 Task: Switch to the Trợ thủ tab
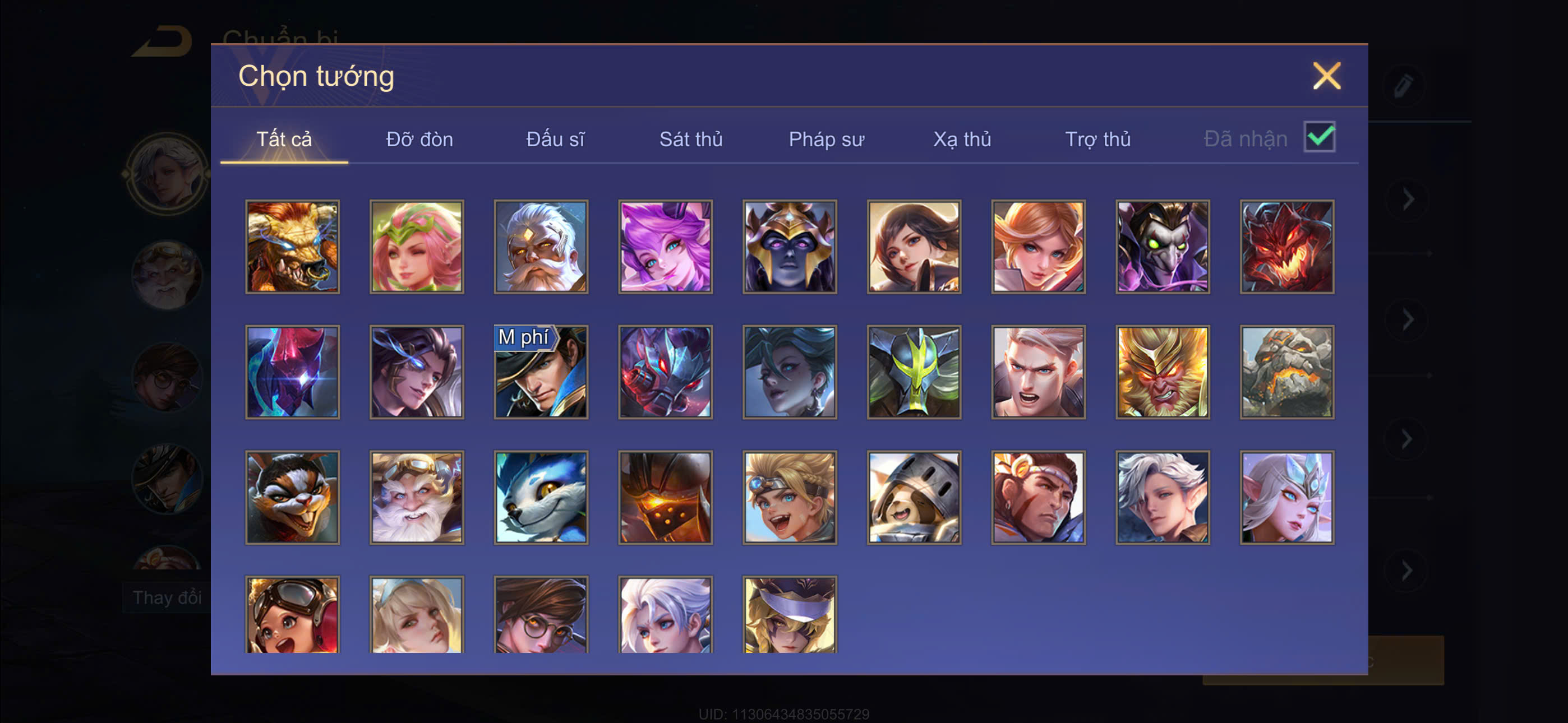[1097, 140]
